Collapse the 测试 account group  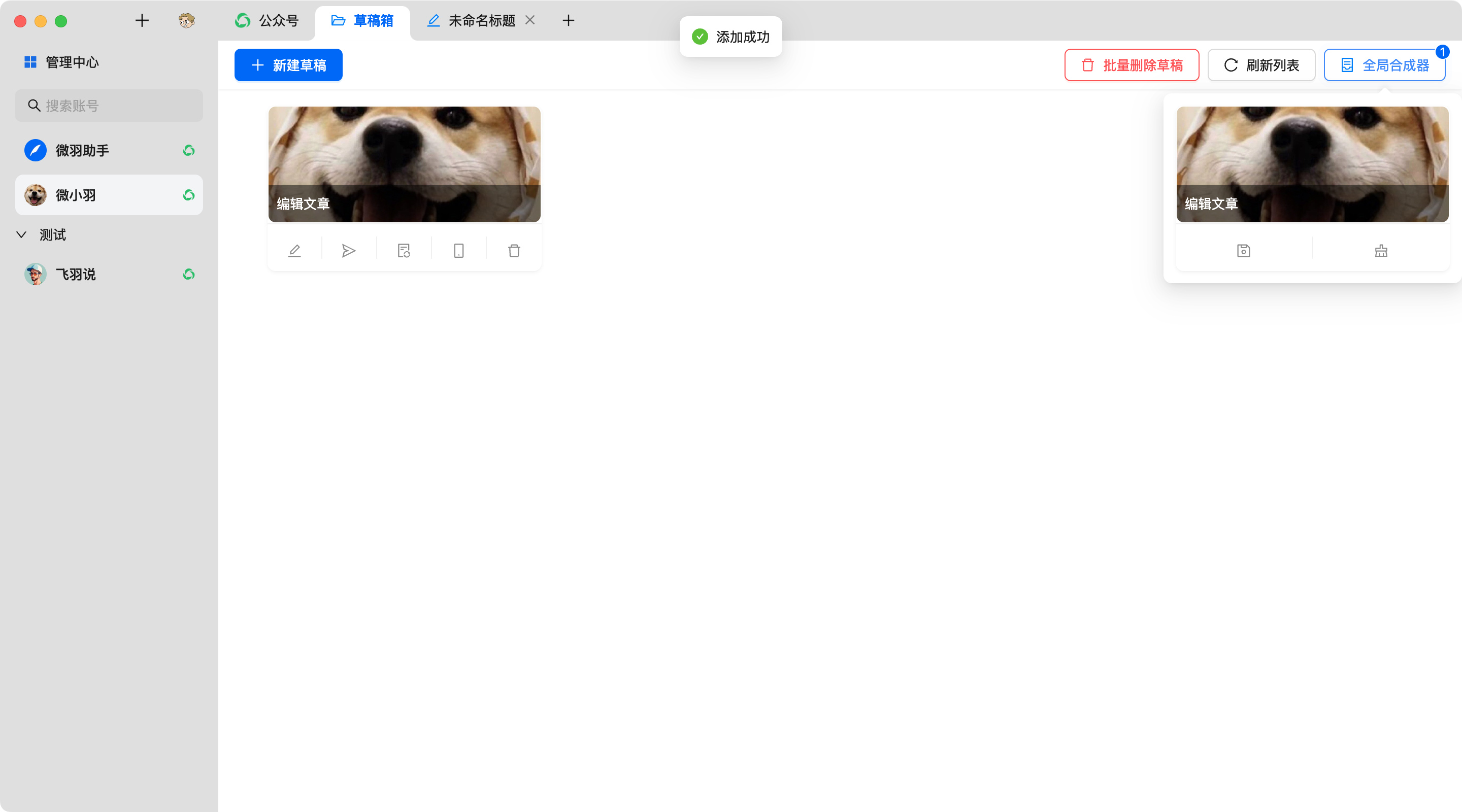point(21,235)
